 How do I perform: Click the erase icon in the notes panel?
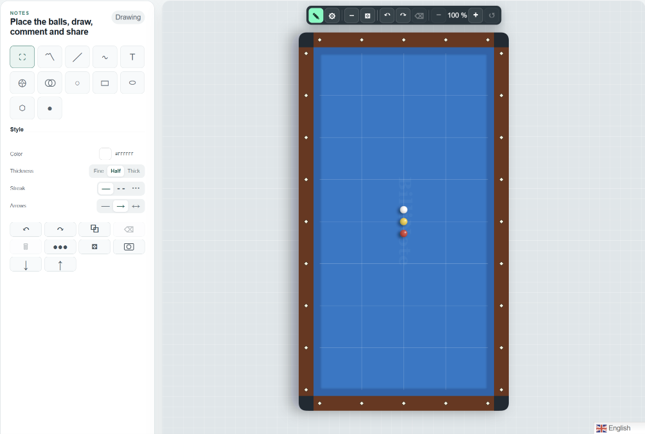(129, 229)
